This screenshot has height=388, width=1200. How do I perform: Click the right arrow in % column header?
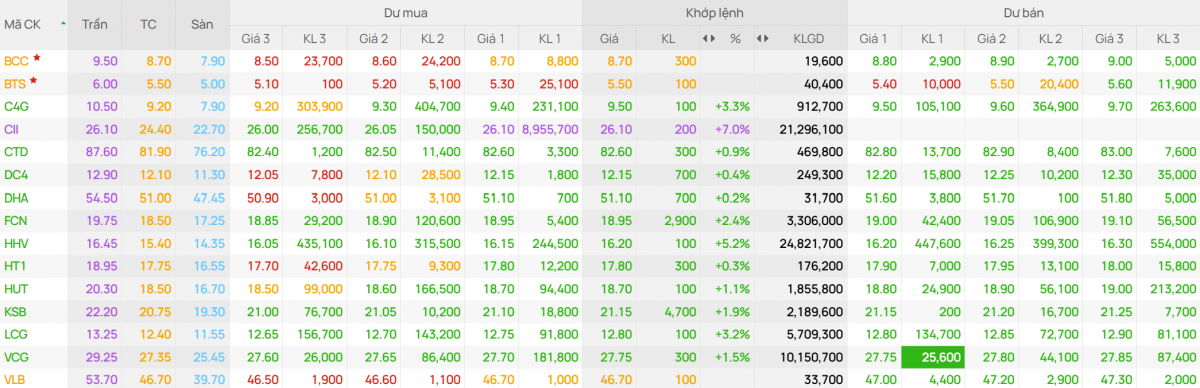[714, 38]
